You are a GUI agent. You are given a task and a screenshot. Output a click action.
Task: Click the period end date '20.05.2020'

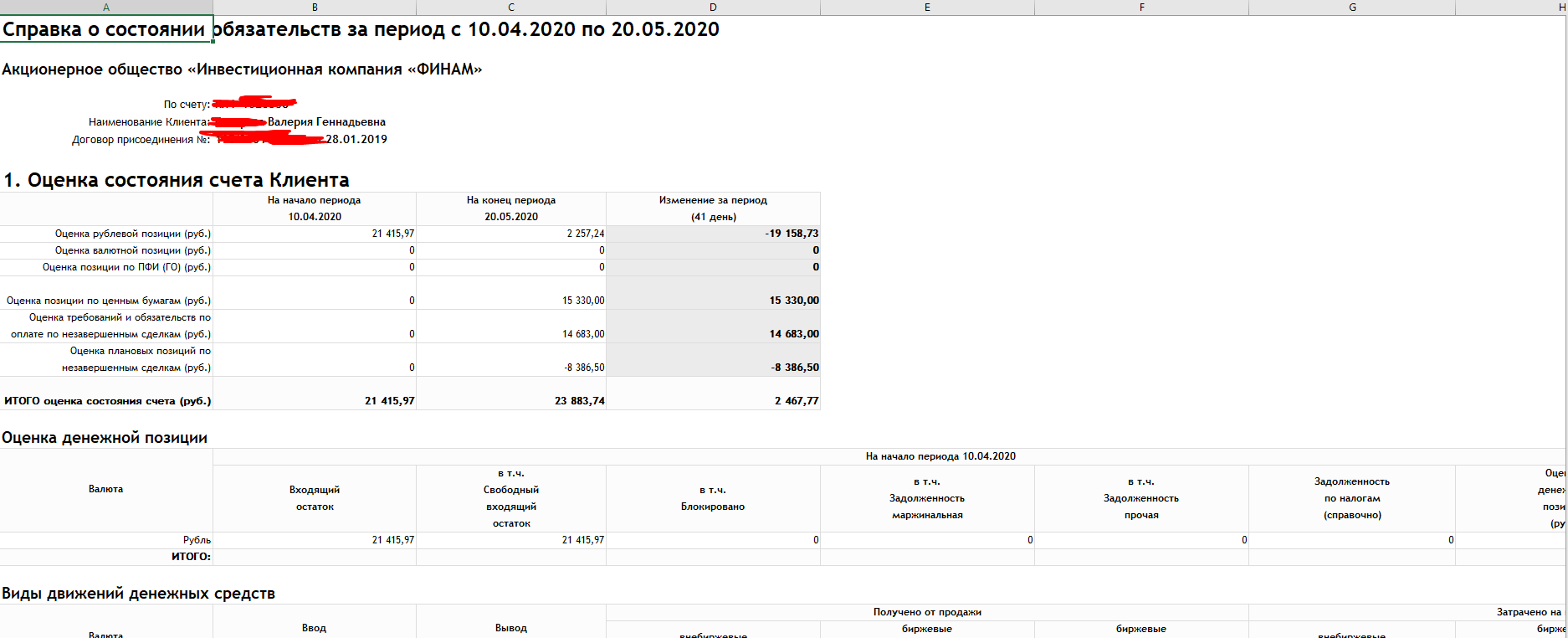[511, 217]
